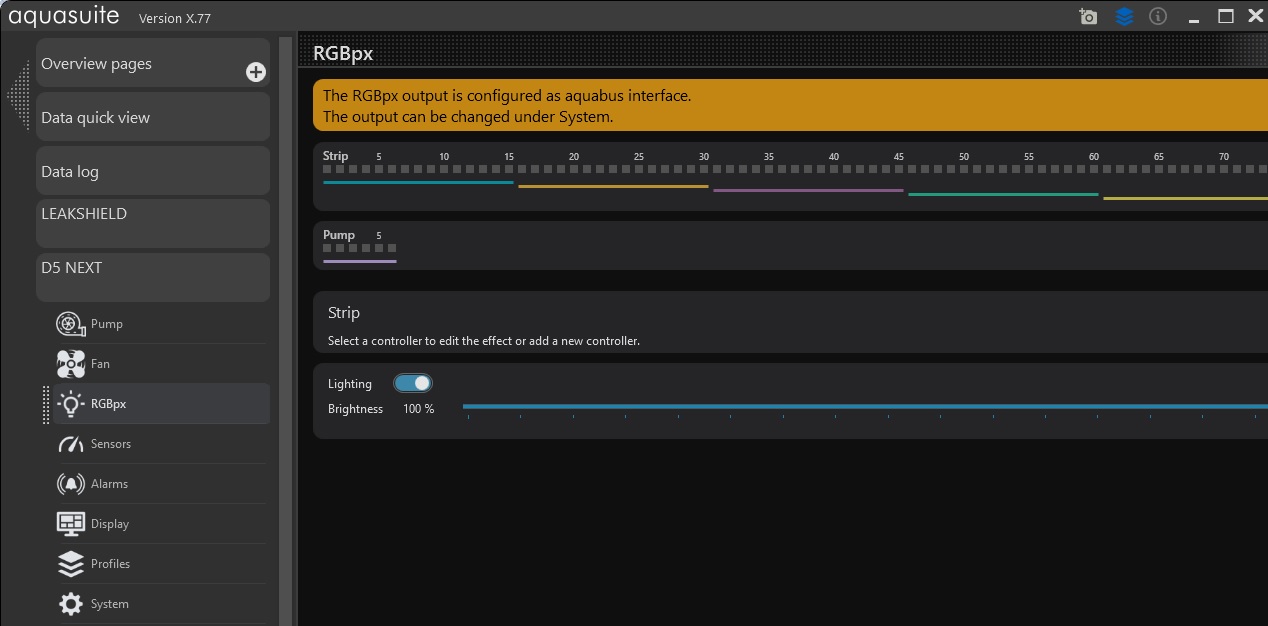Open the System gear icon

click(x=71, y=604)
